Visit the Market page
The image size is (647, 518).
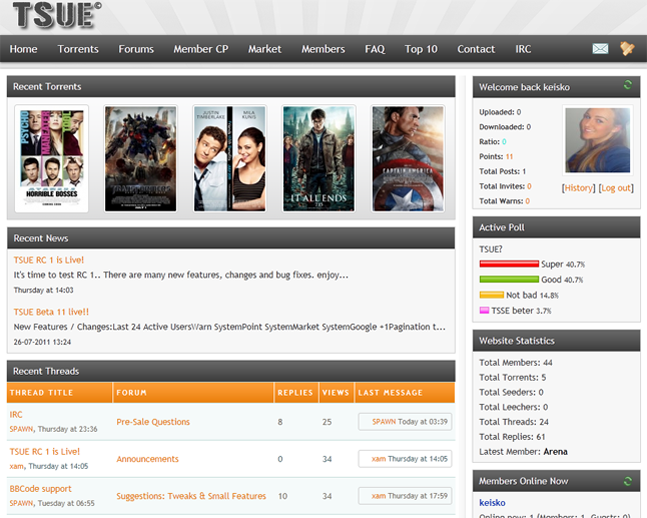[264, 49]
